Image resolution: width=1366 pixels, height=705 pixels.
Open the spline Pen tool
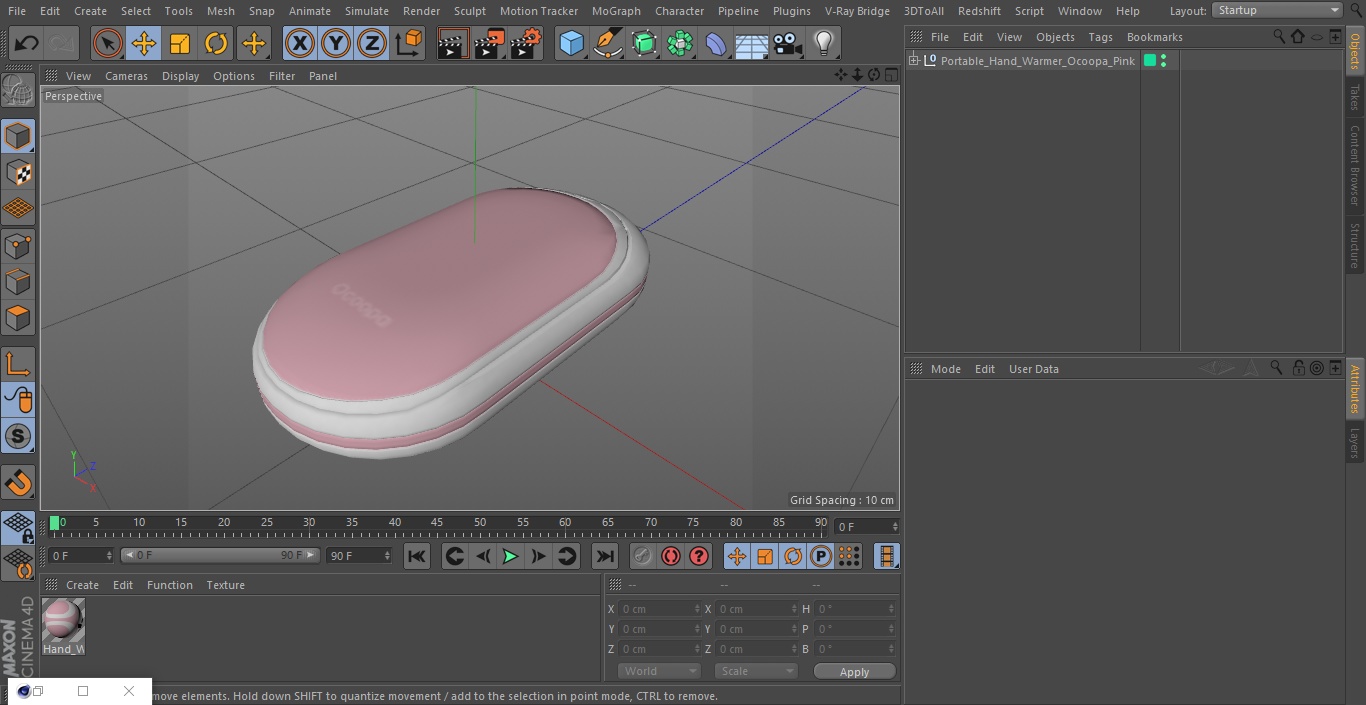(608, 43)
